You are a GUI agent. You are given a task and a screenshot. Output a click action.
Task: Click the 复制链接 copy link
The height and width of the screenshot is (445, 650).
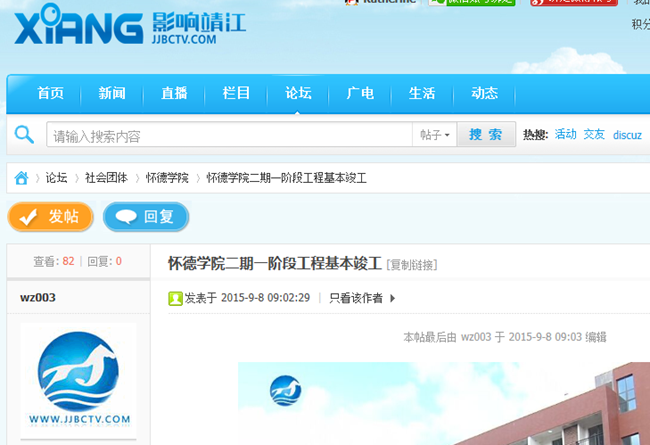412,265
